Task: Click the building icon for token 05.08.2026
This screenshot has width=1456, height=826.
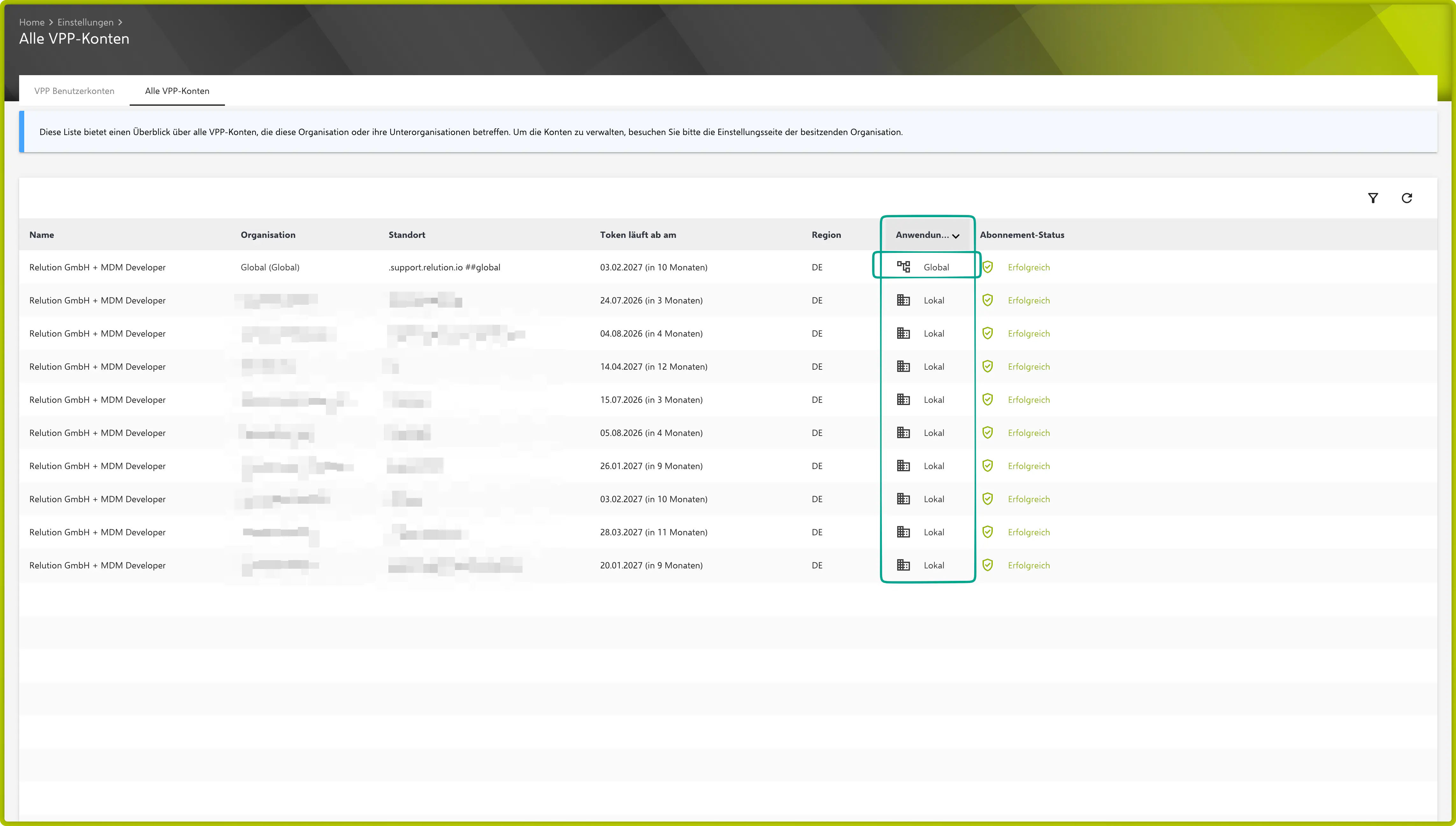Action: (903, 433)
